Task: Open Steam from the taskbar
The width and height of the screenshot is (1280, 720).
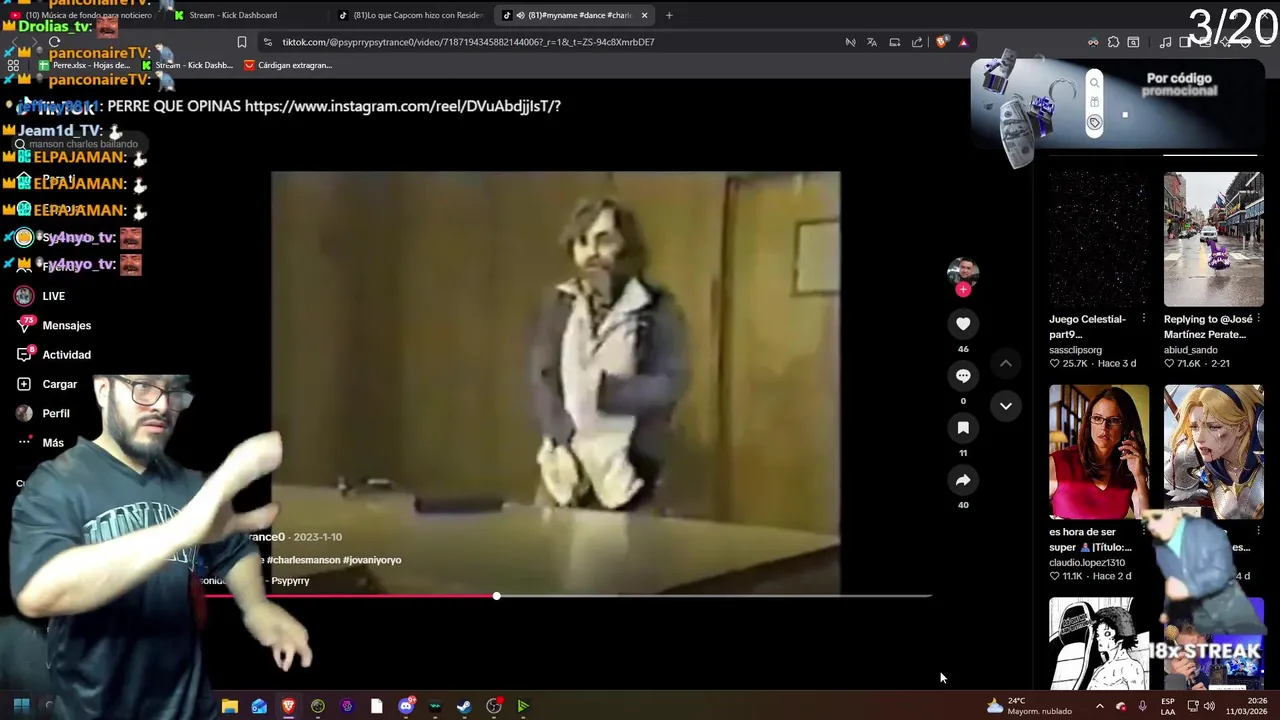Action: pyautogui.click(x=464, y=706)
